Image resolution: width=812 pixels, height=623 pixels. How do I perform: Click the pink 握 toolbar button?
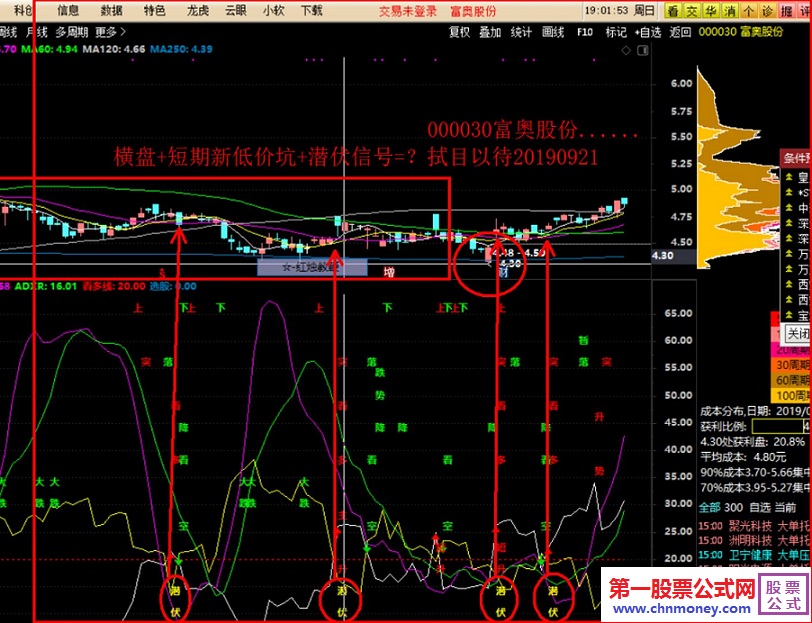pos(787,11)
